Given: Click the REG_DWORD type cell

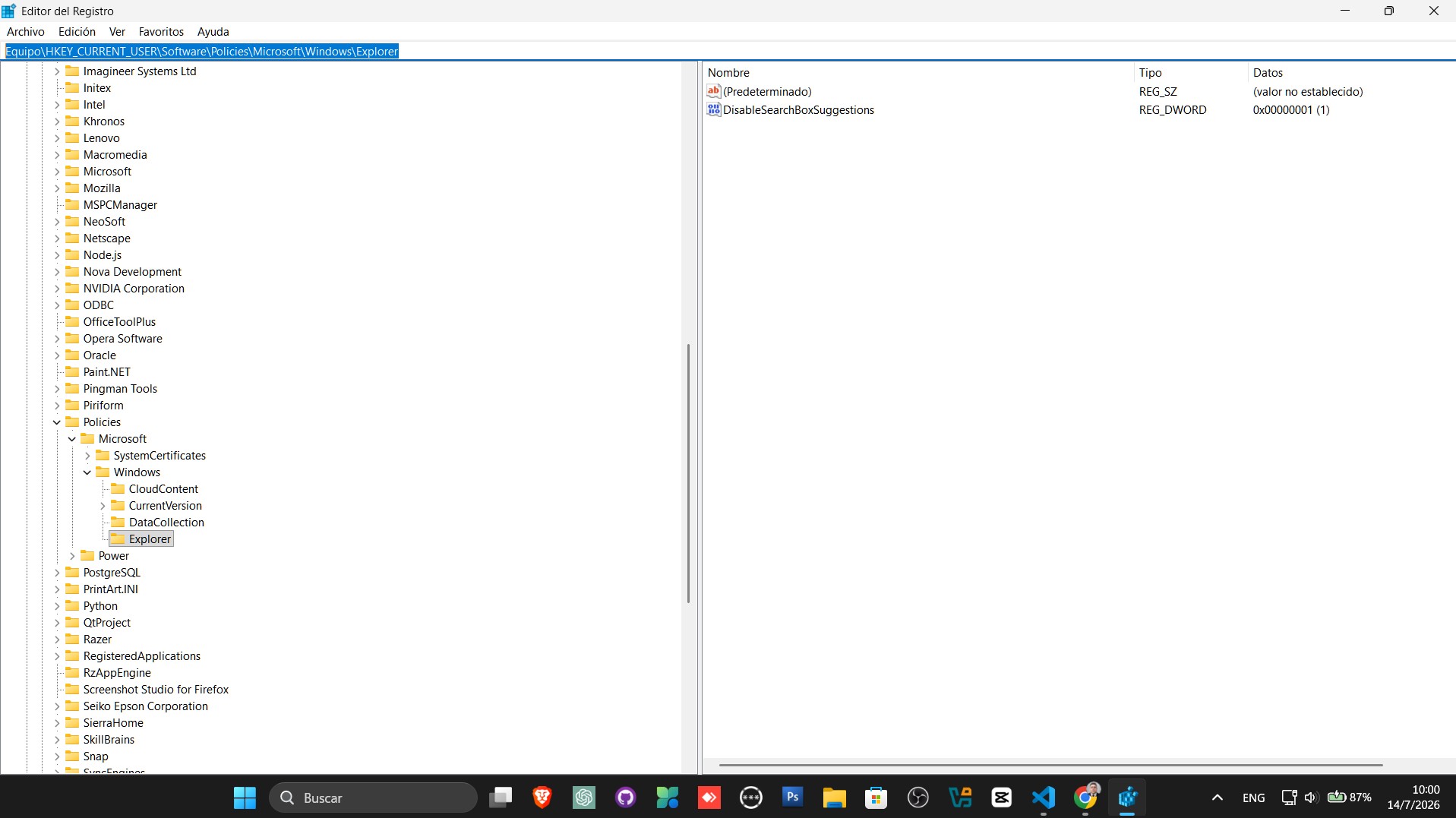Looking at the screenshot, I should point(1173,110).
